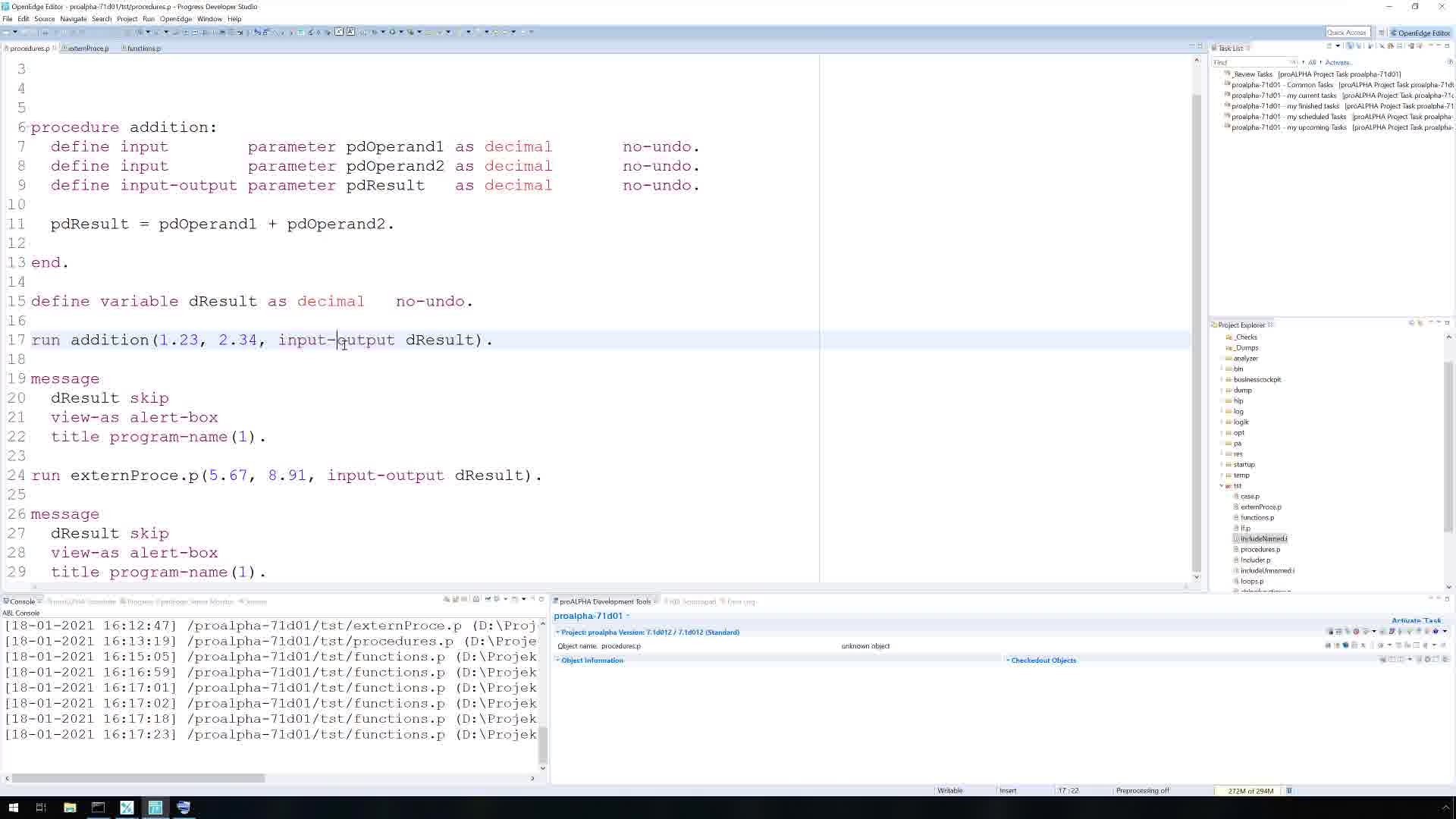Viewport: 1456px width, 819px height.
Task: Click the Activate... link in Task List
Action: click(x=1338, y=63)
